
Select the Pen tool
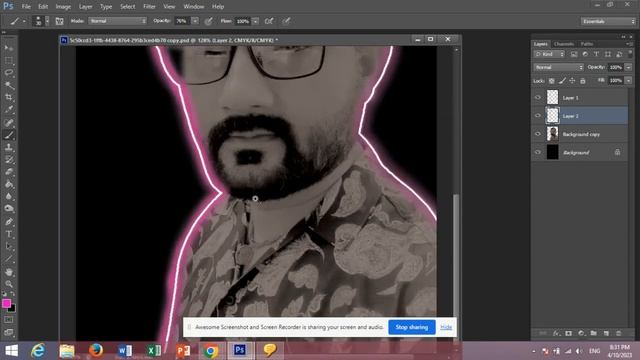(x=9, y=222)
